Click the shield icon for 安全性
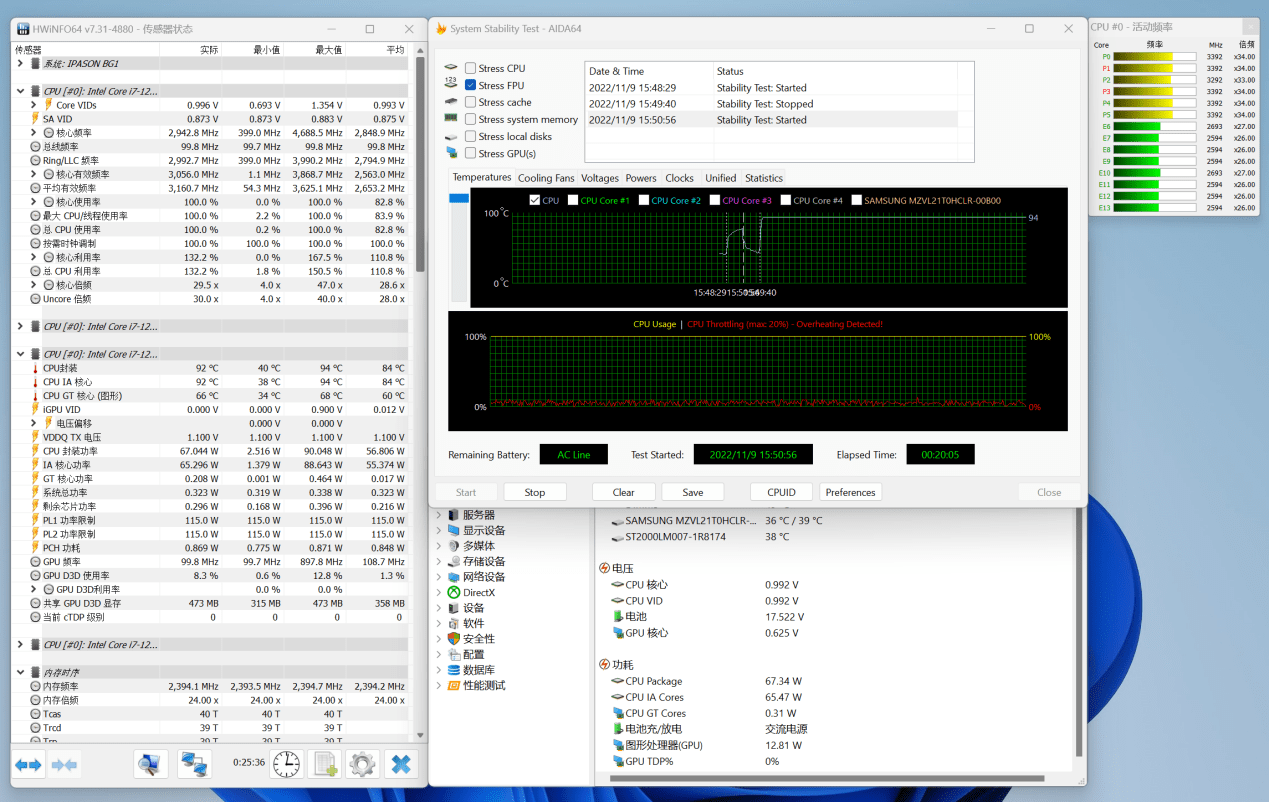The height and width of the screenshot is (802, 1269). 453,639
